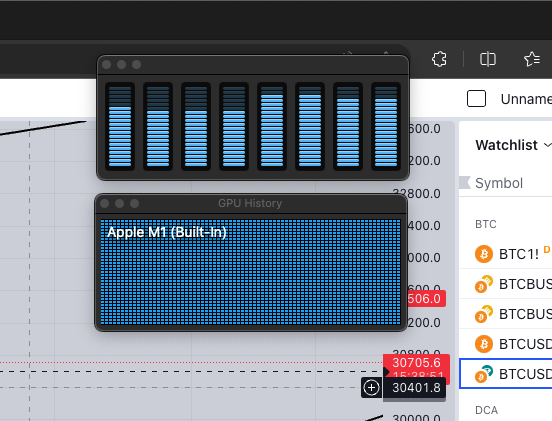Click the blue-outlined selected BTCUSD row
This screenshot has height=421, width=552.
[x=506, y=374]
